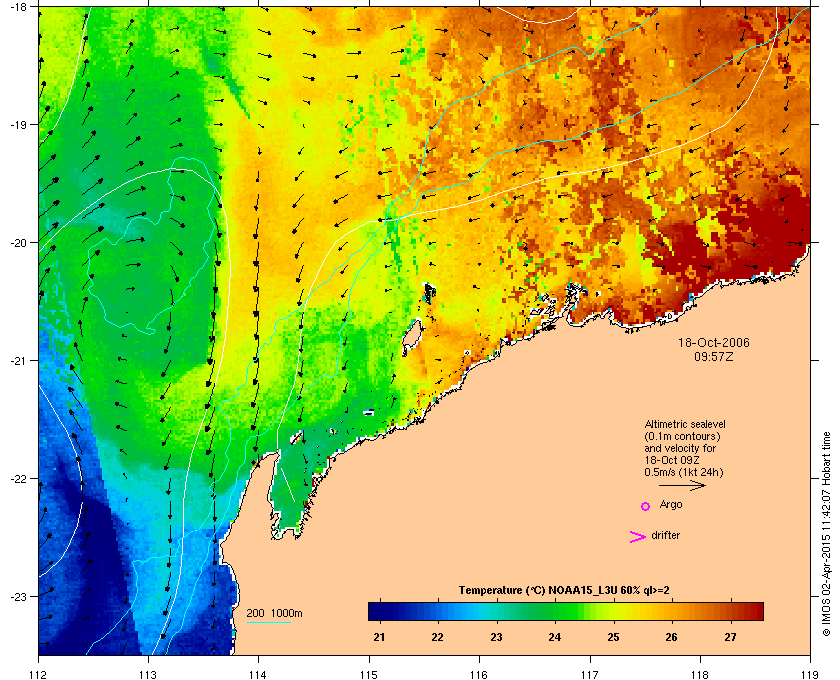Click the dark blue end of colorbar
Image resolution: width=840 pixels, height=680 pixels.
[378, 611]
